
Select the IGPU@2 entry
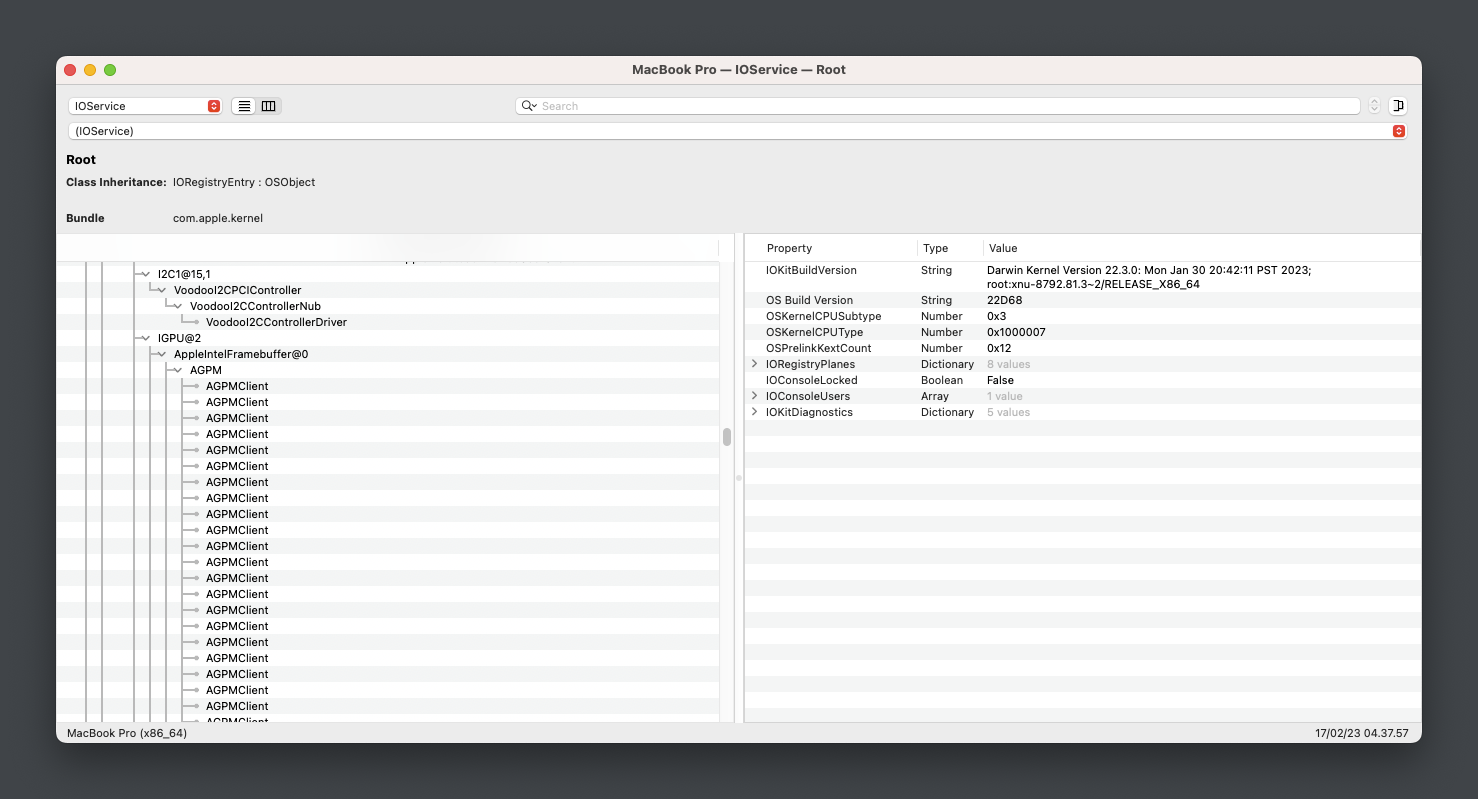179,338
